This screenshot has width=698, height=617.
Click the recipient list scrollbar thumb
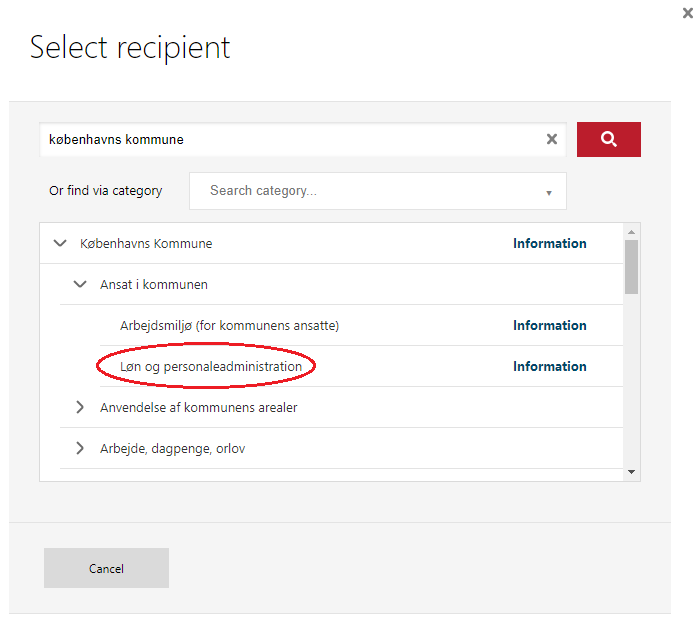(x=631, y=267)
